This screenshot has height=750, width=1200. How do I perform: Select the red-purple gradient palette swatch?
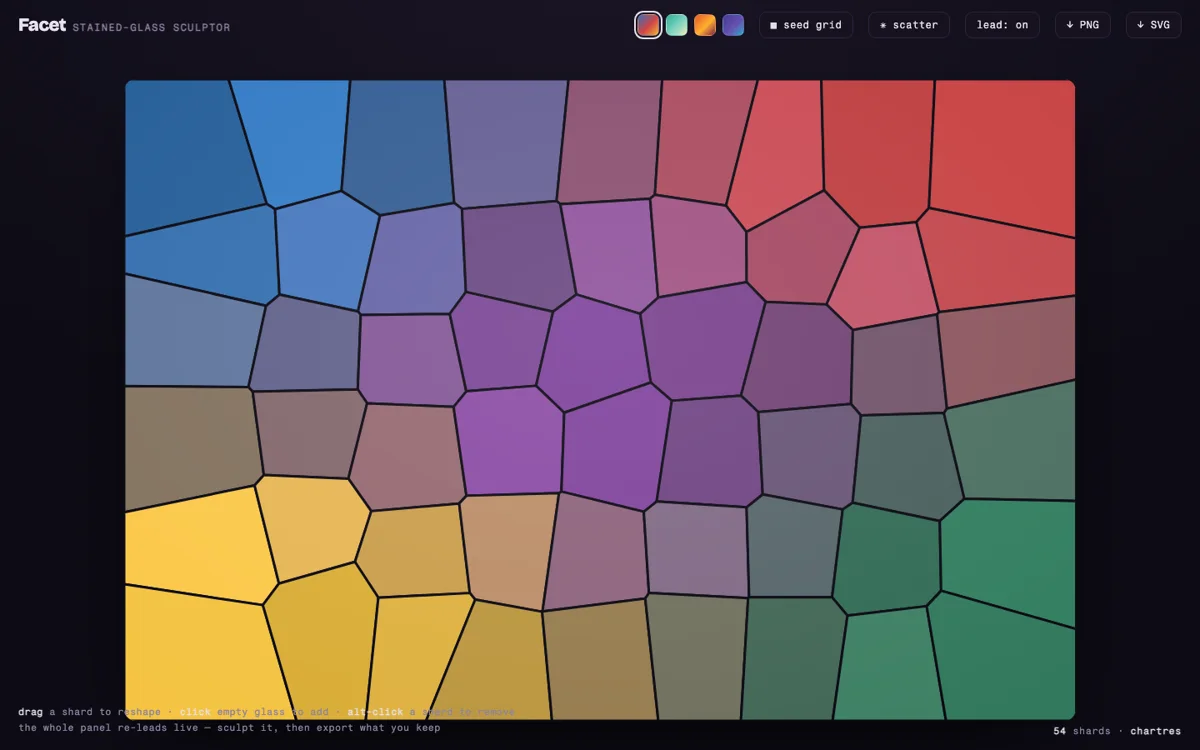pos(648,25)
